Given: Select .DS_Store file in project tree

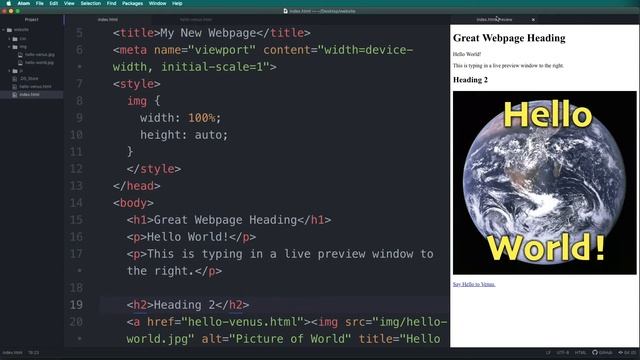Looking at the screenshot, I should click(x=29, y=78).
